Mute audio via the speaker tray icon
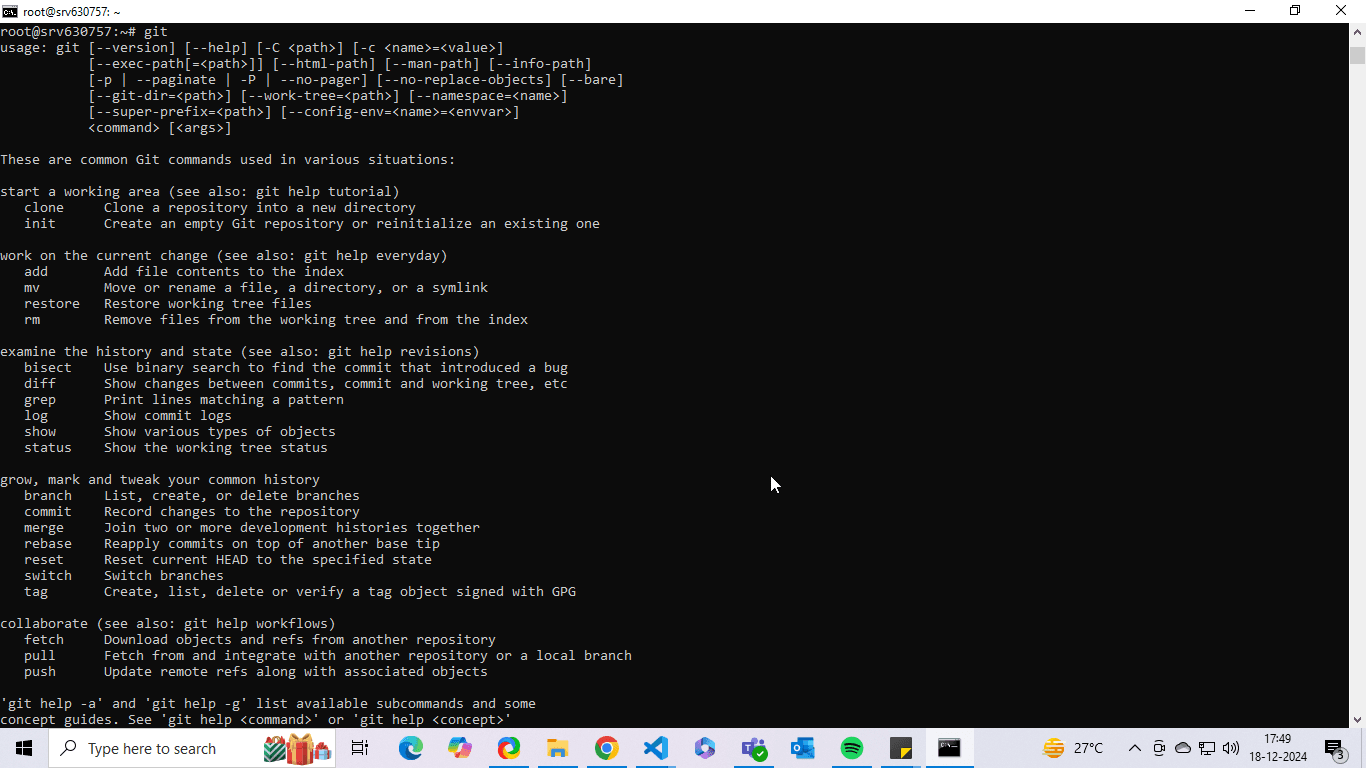The image size is (1366, 768). pos(1231,748)
